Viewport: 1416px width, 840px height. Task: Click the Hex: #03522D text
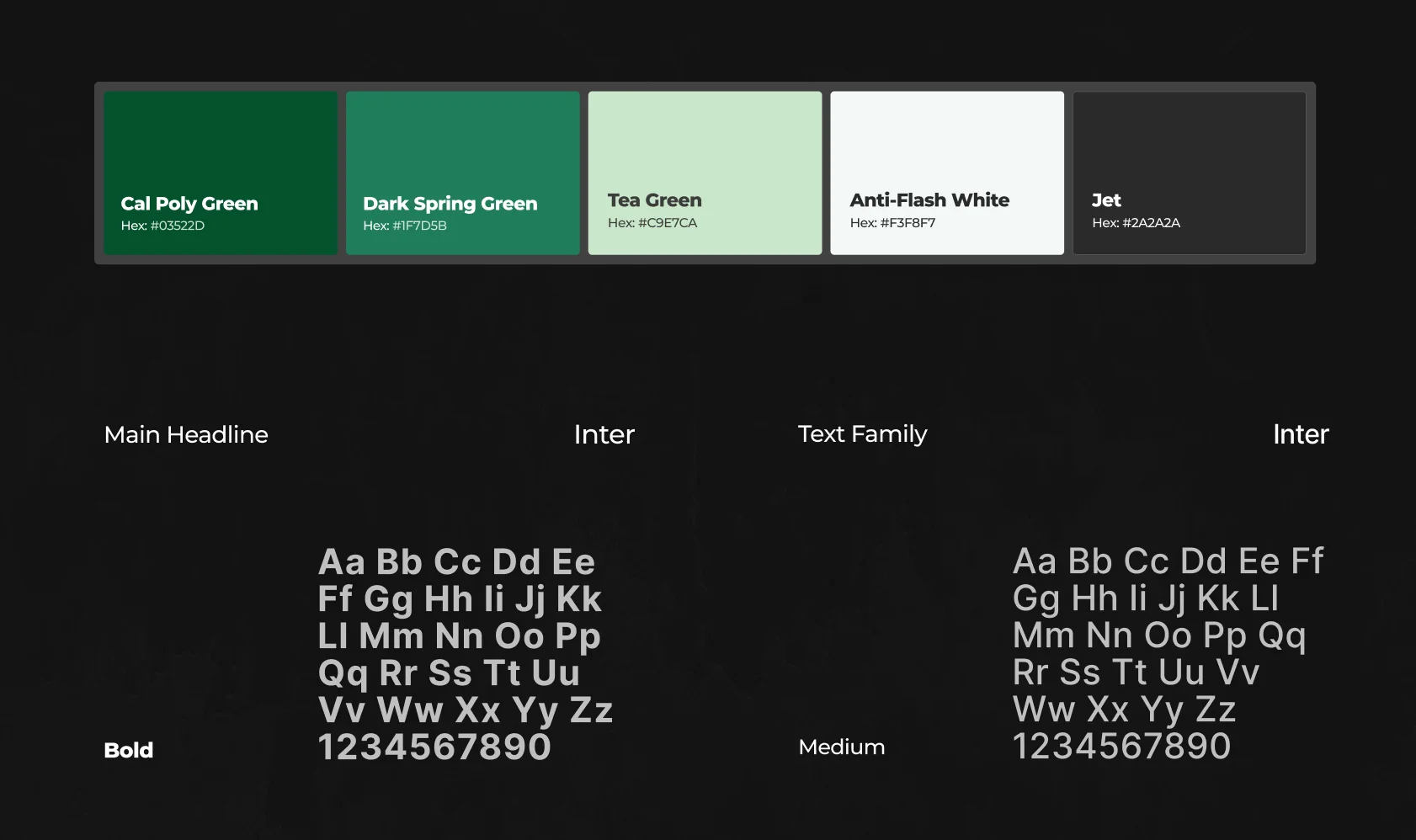click(162, 226)
